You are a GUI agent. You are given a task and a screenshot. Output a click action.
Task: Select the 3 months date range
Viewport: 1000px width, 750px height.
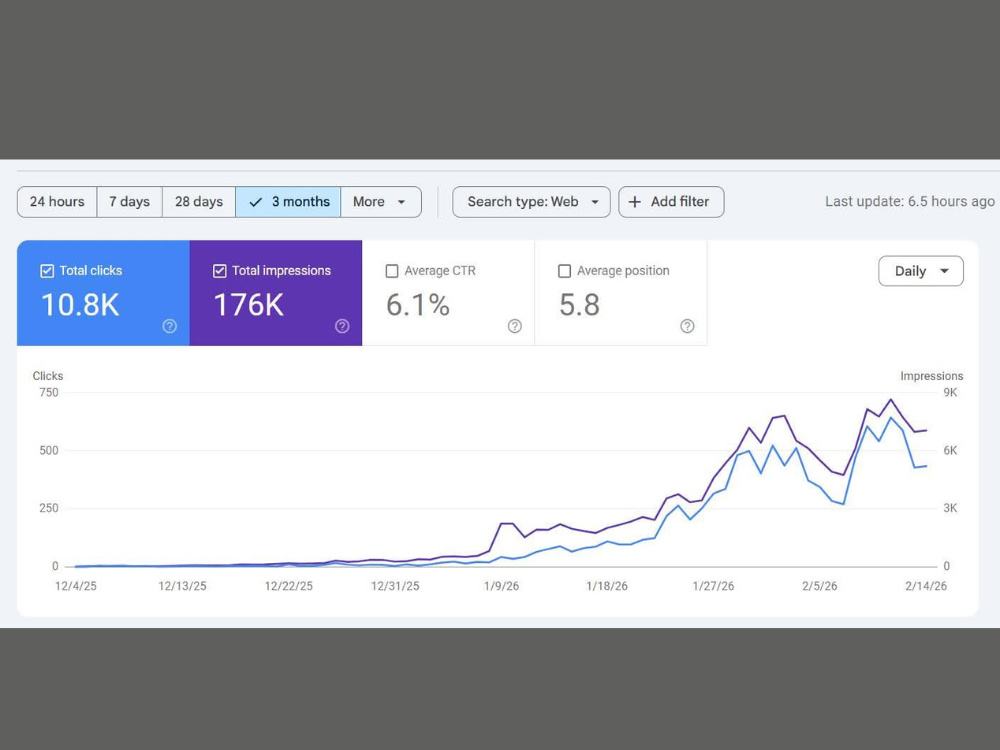pyautogui.click(x=288, y=202)
